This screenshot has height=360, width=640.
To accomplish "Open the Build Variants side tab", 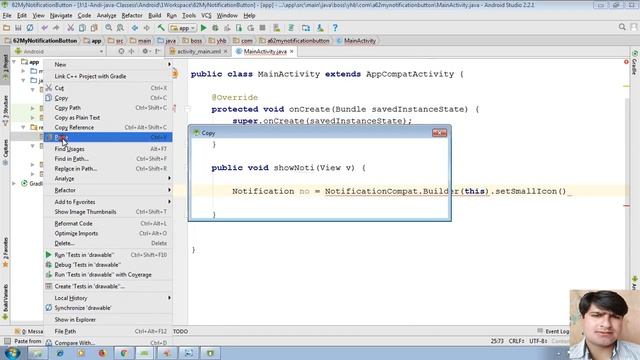I will click(x=5, y=301).
